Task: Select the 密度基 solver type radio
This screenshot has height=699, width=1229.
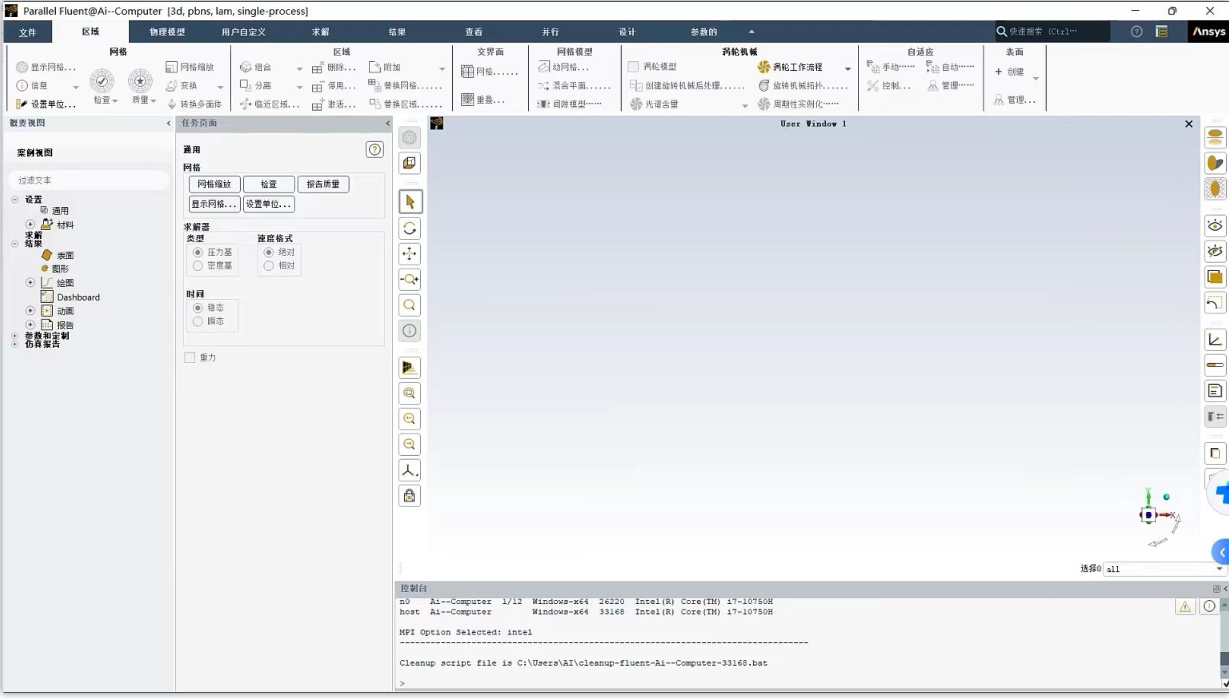Action: coord(198,265)
